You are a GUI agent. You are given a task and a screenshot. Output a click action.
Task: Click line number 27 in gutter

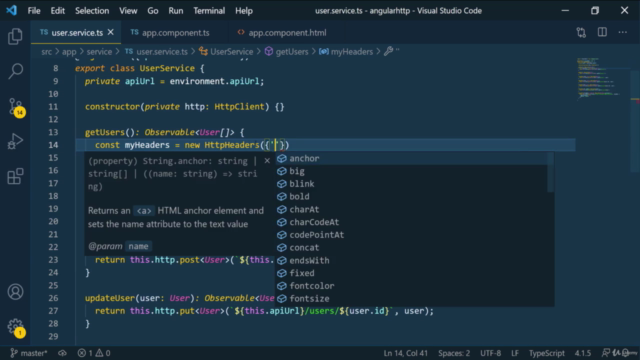click(x=53, y=311)
